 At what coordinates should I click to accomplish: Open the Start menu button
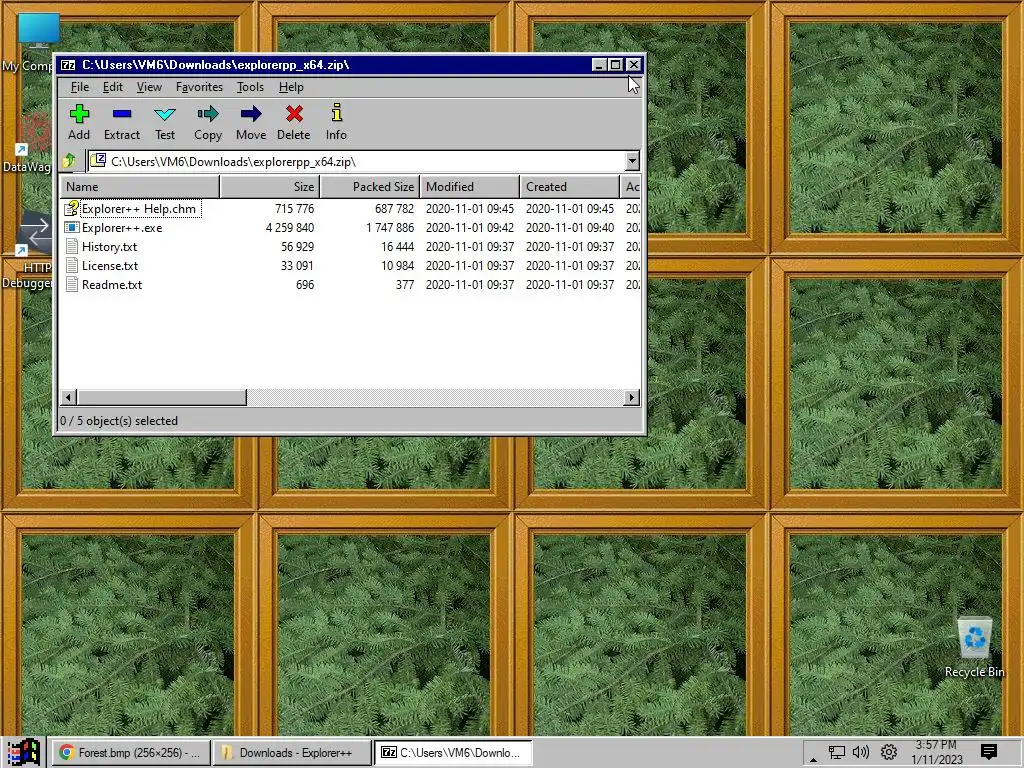[24, 752]
